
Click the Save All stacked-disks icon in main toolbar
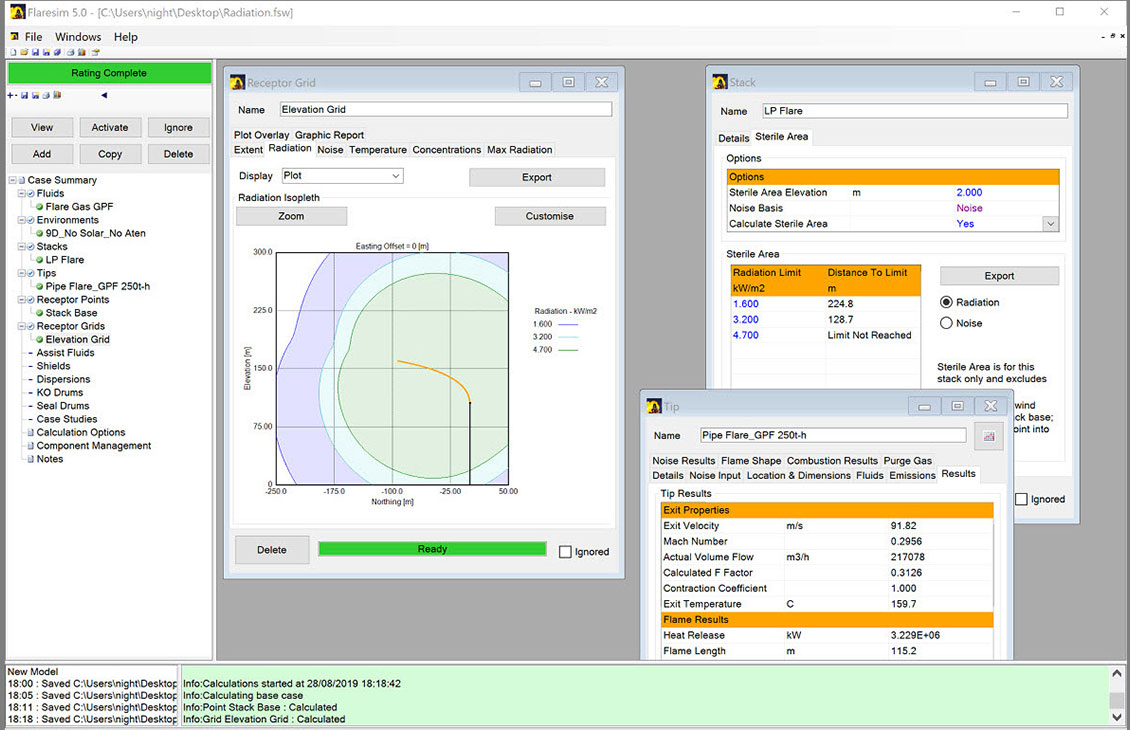pos(58,53)
